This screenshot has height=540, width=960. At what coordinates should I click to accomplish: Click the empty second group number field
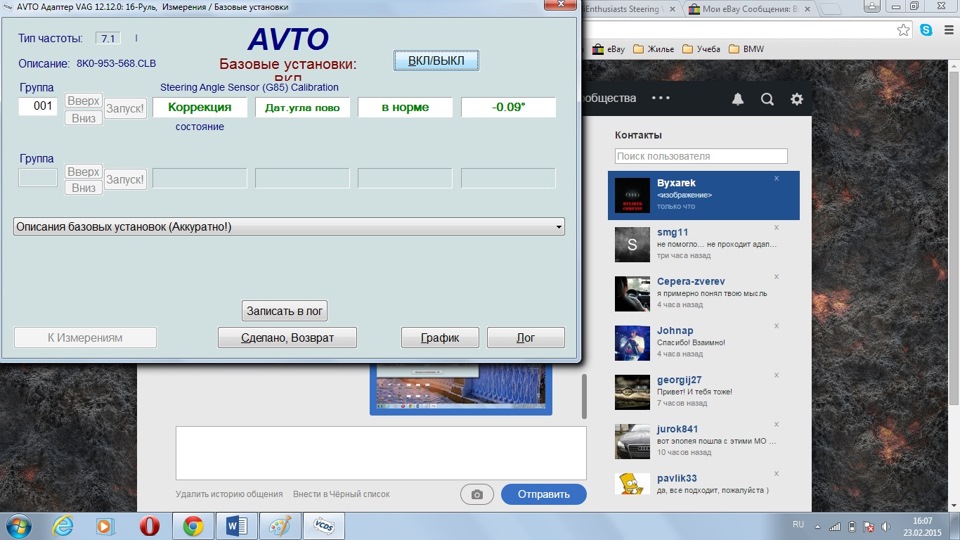click(38, 178)
